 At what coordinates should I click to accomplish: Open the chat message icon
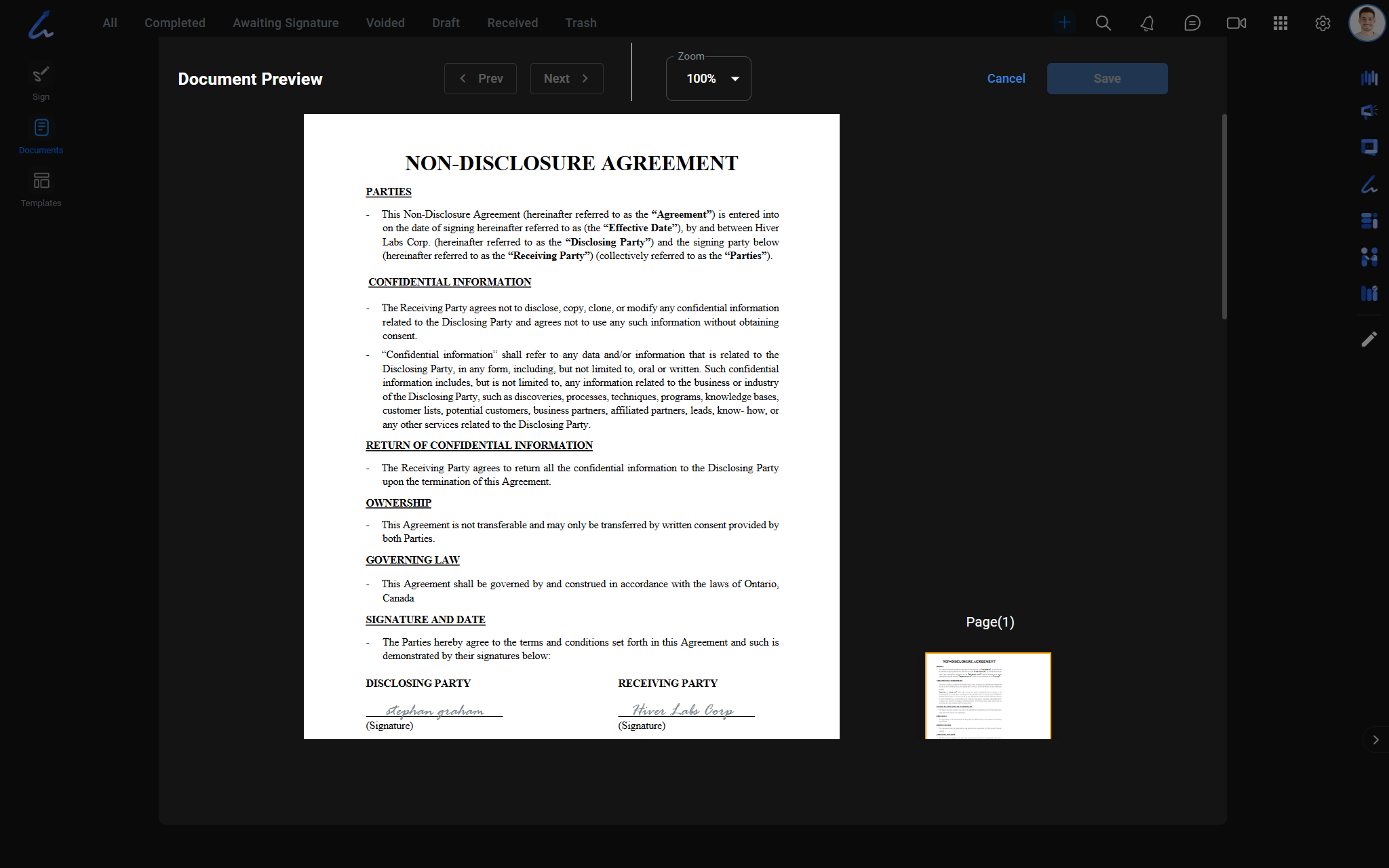(x=1192, y=23)
